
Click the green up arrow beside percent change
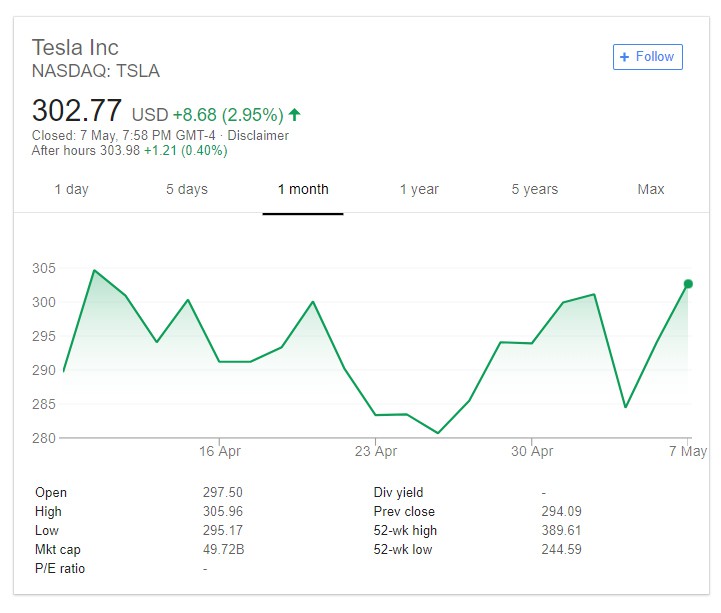click(x=295, y=114)
